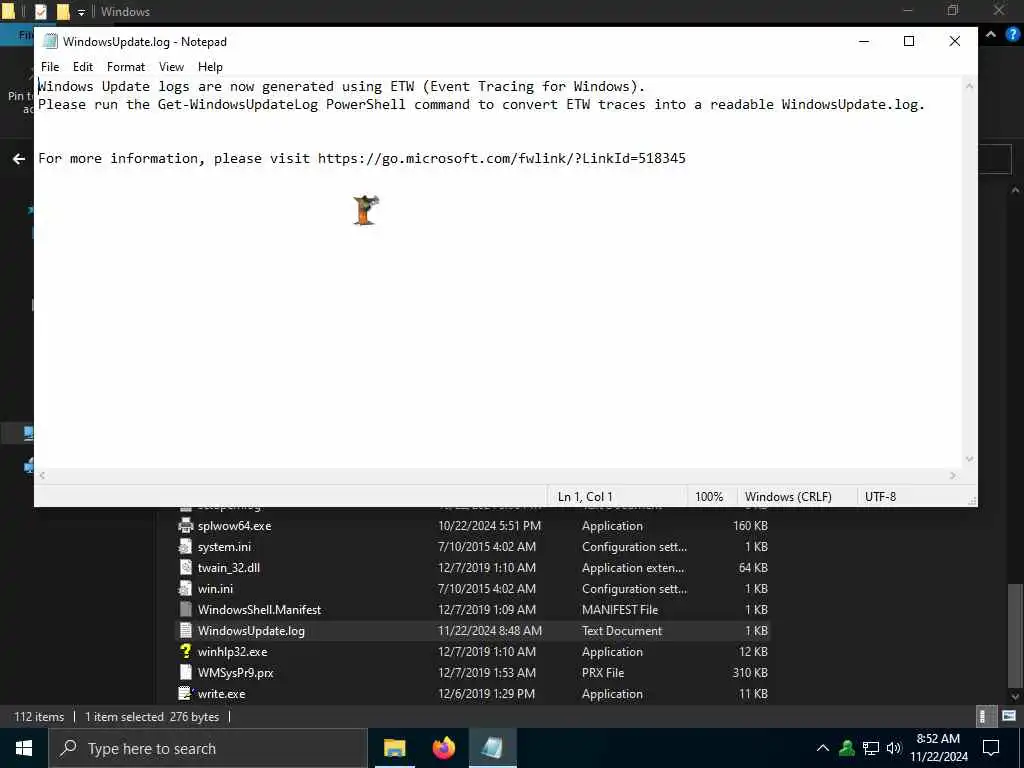Click the green user tray icon
Screen dimensions: 1024x768
click(x=847, y=748)
